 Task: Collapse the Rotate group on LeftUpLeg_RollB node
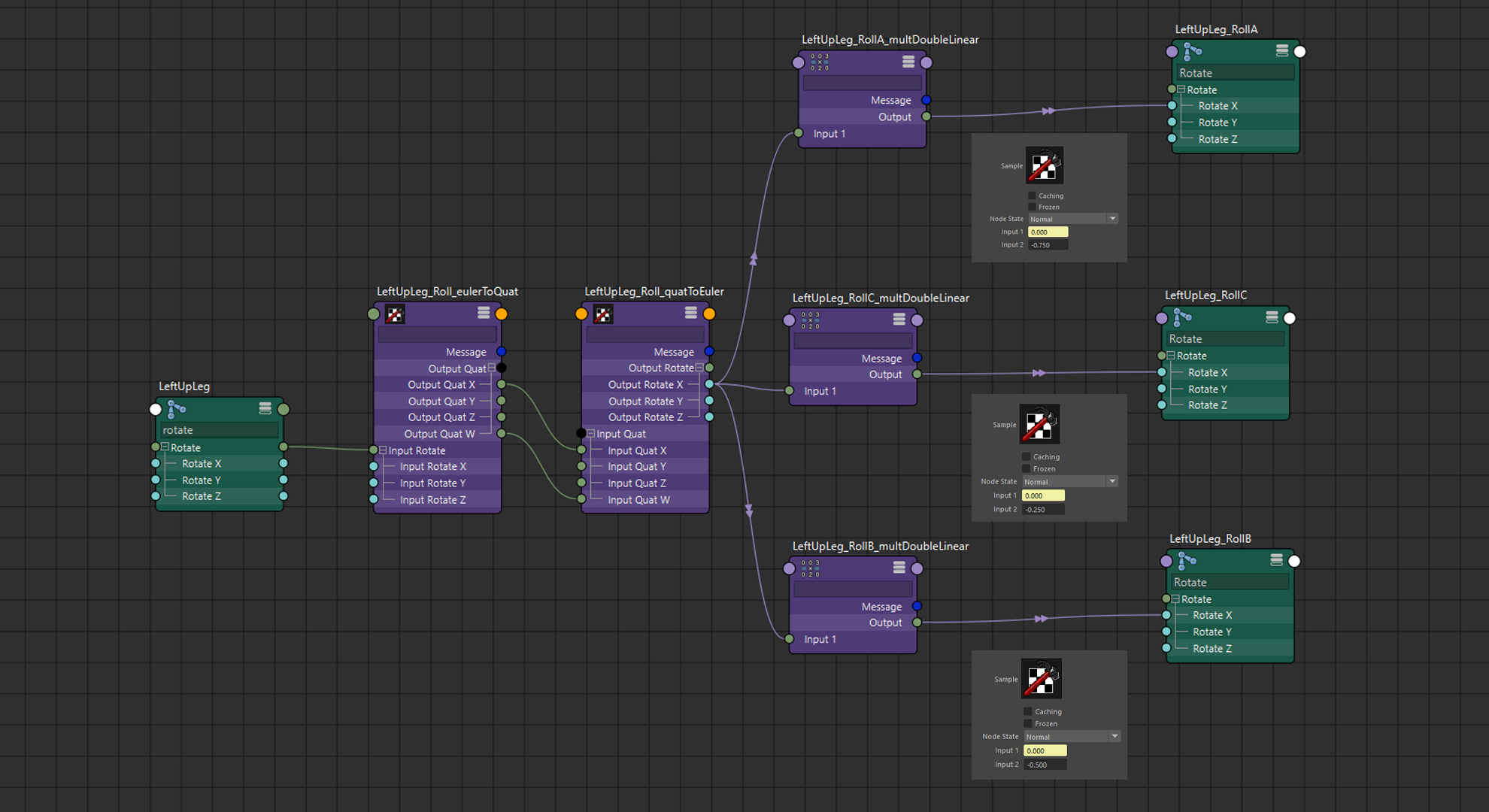point(1175,599)
